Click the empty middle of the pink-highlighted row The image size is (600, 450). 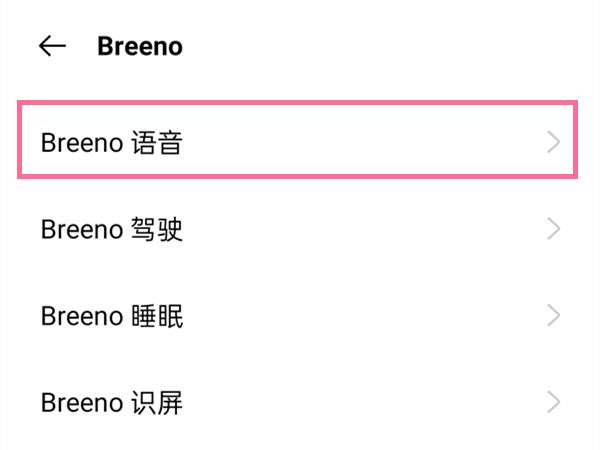click(x=360, y=143)
